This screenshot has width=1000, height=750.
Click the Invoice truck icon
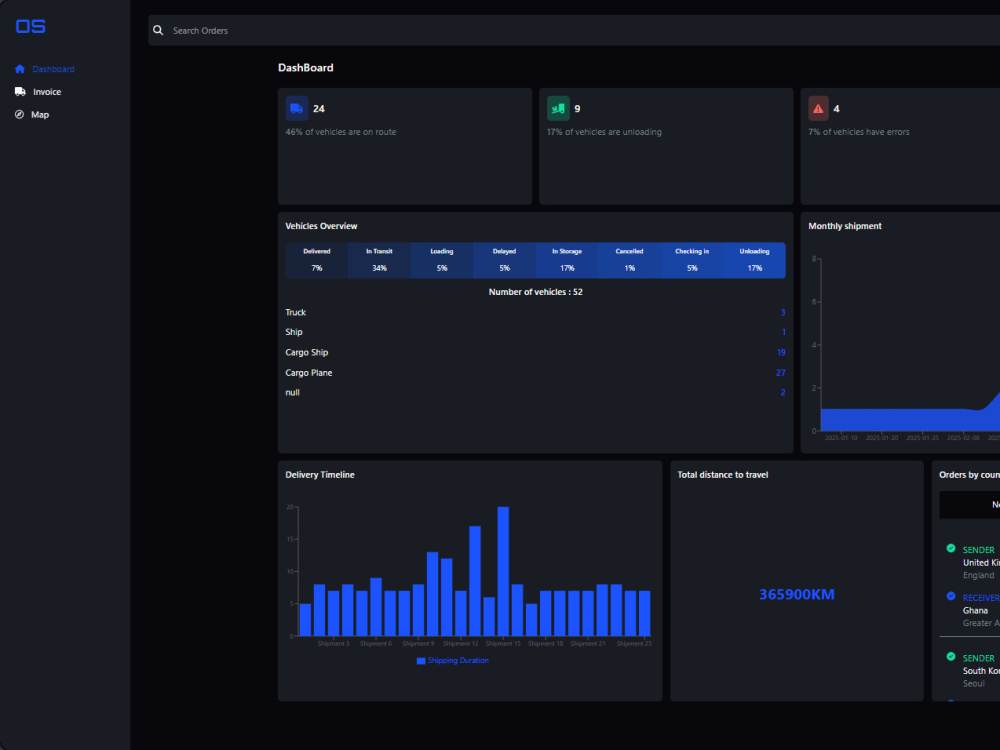(x=20, y=92)
